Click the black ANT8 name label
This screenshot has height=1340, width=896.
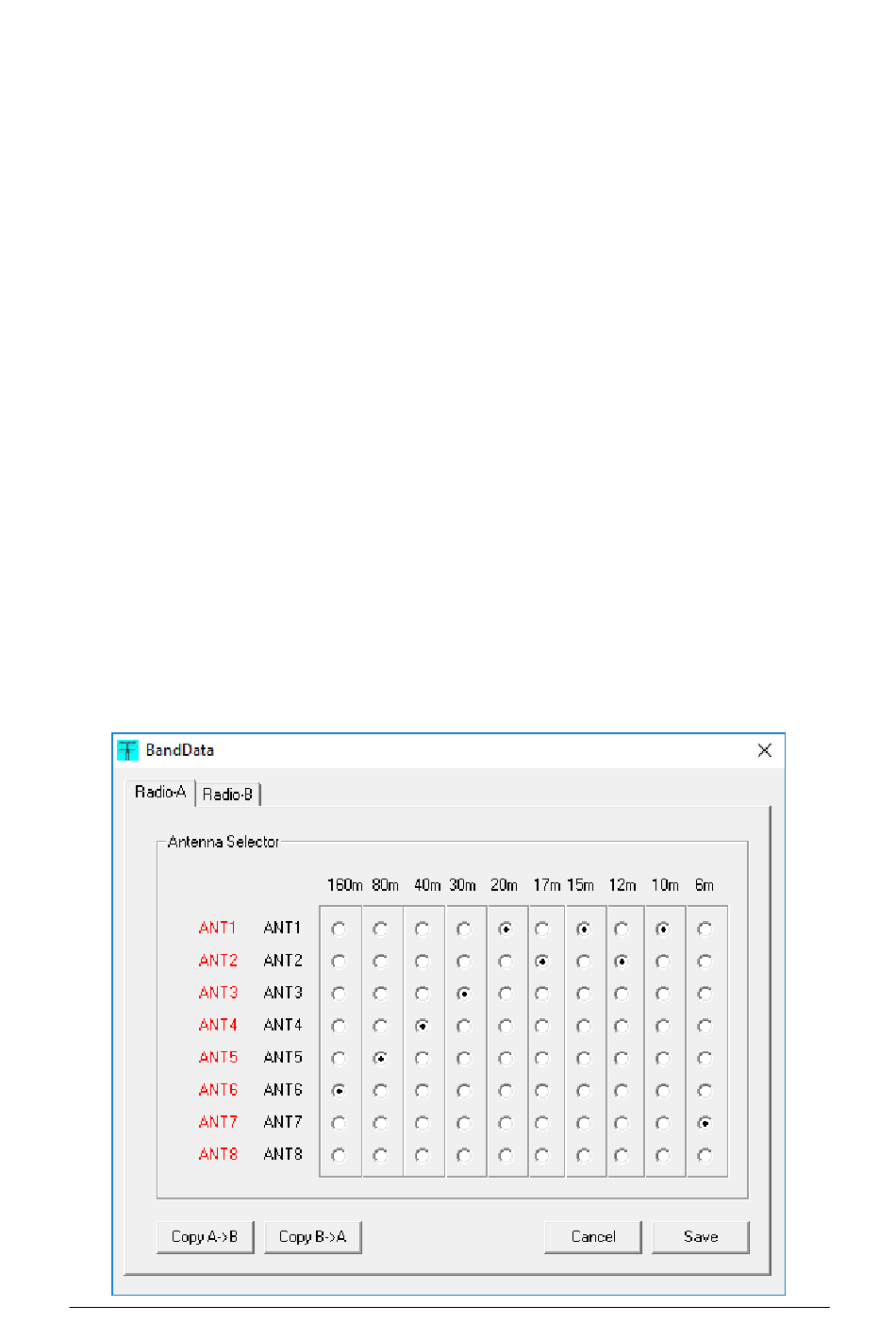coord(283,1154)
